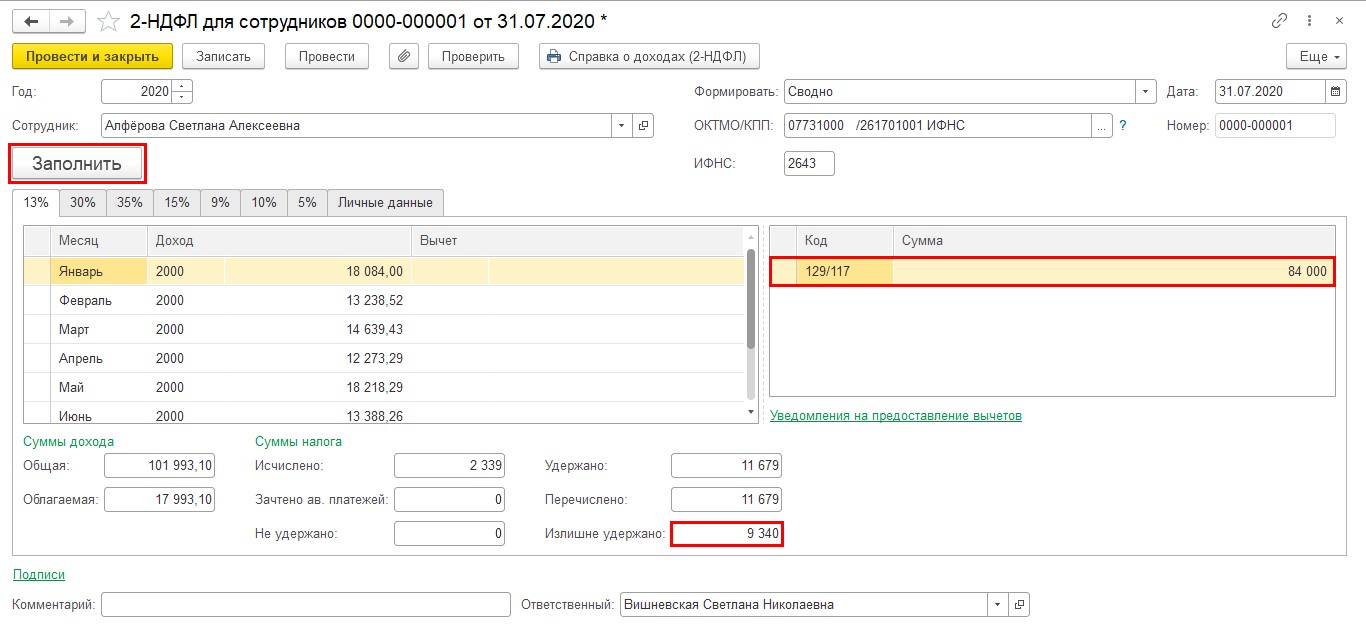
Task: Open Ответственный record with the open-form icon
Action: coord(1019,604)
